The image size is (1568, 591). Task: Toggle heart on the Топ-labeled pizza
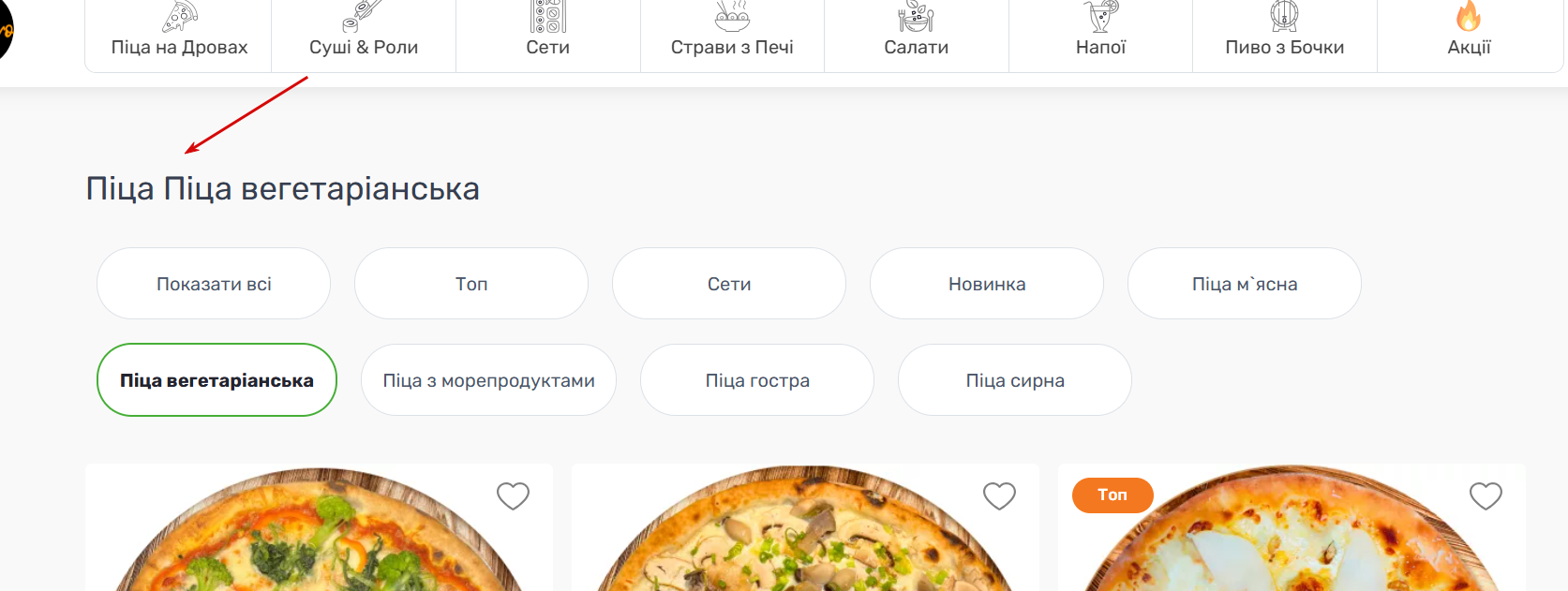coord(1486,495)
